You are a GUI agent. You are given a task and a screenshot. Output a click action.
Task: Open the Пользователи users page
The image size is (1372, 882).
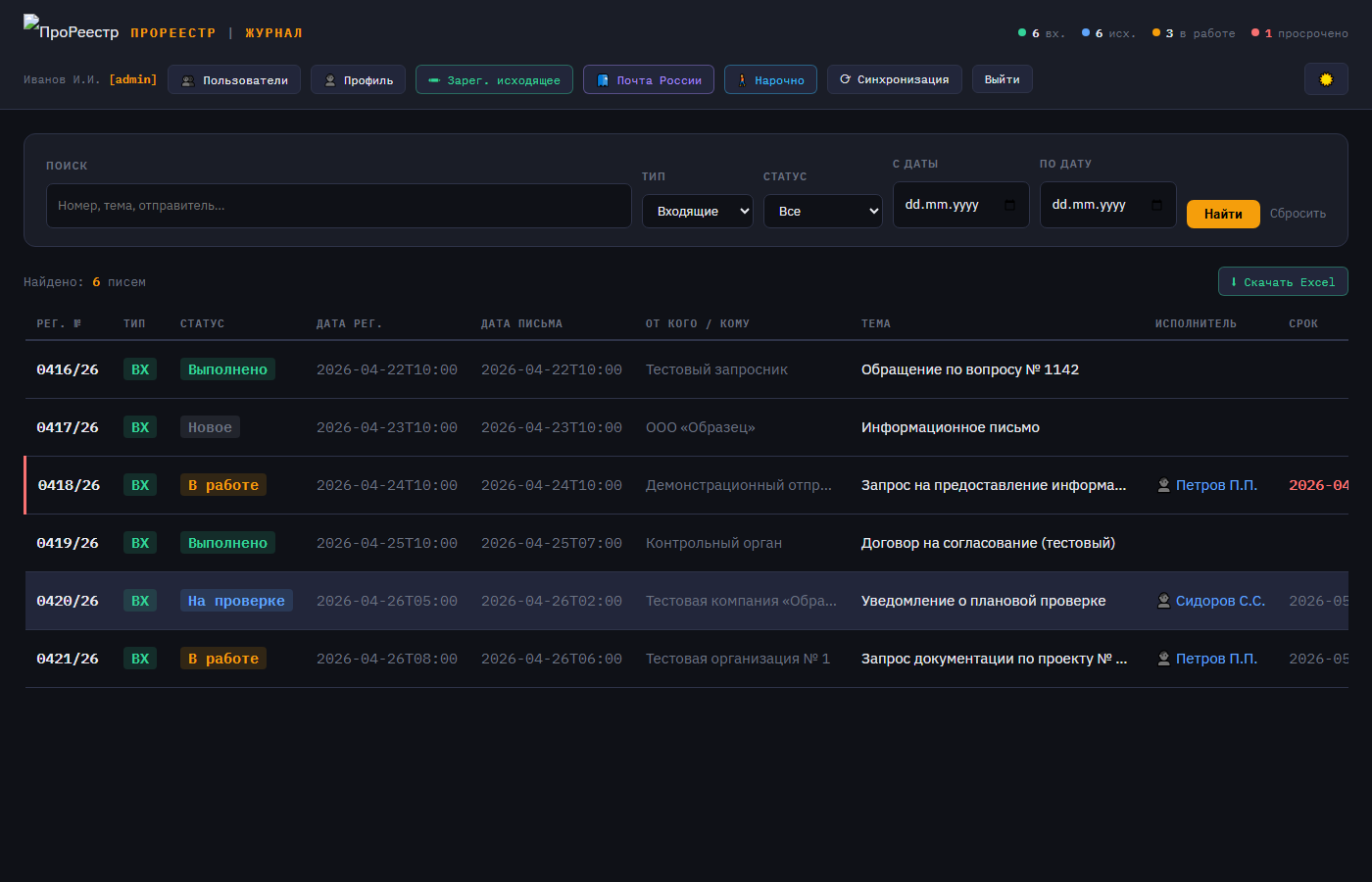coord(234,79)
